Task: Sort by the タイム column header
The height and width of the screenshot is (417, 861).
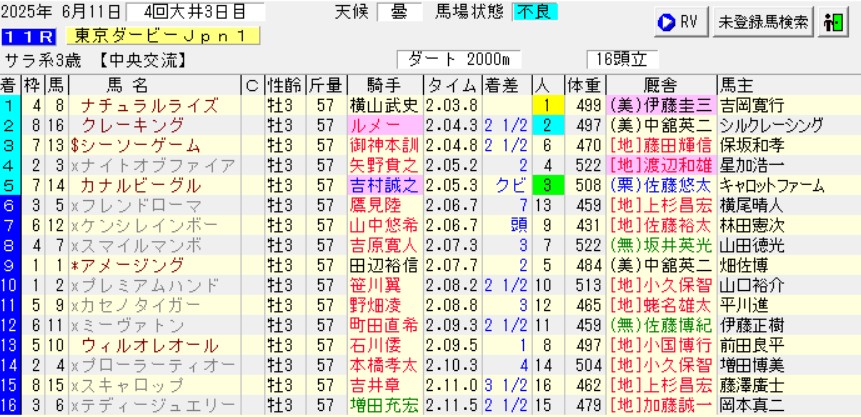Action: tap(452, 84)
